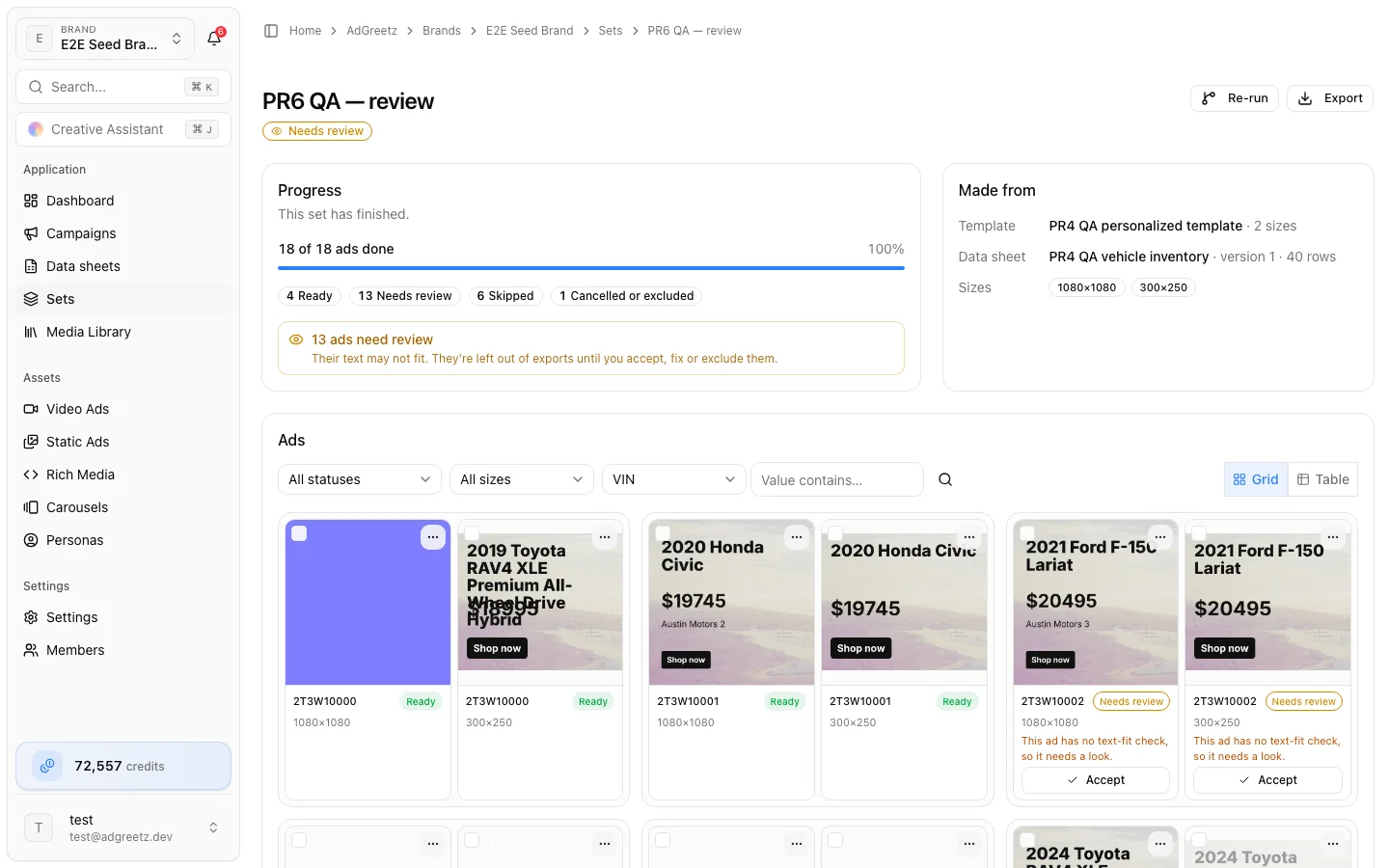Screen dimensions: 1389x868
Task: Open the notifications bell
Action: [214, 39]
